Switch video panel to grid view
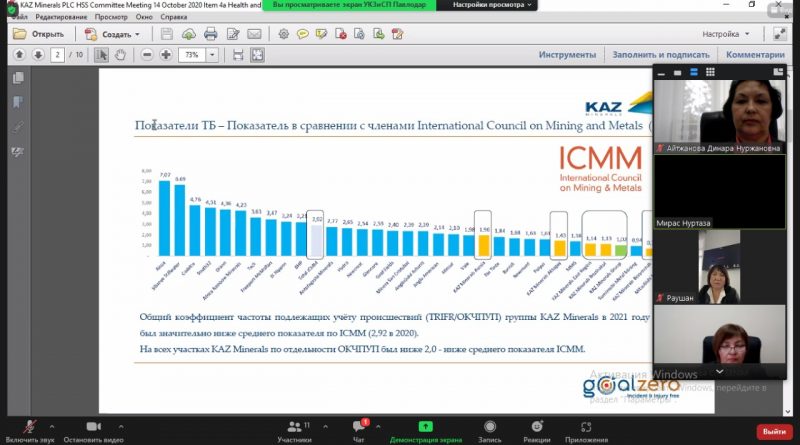This screenshot has width=800, height=445. click(x=710, y=72)
